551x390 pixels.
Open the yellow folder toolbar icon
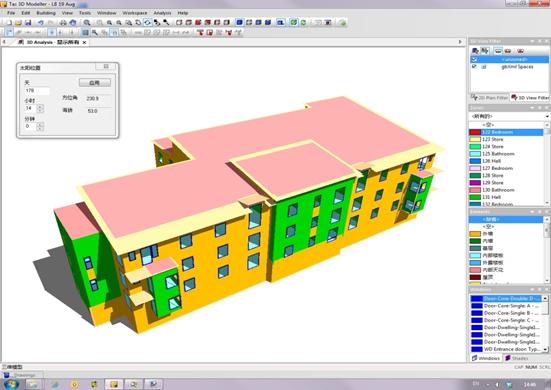pos(18,22)
